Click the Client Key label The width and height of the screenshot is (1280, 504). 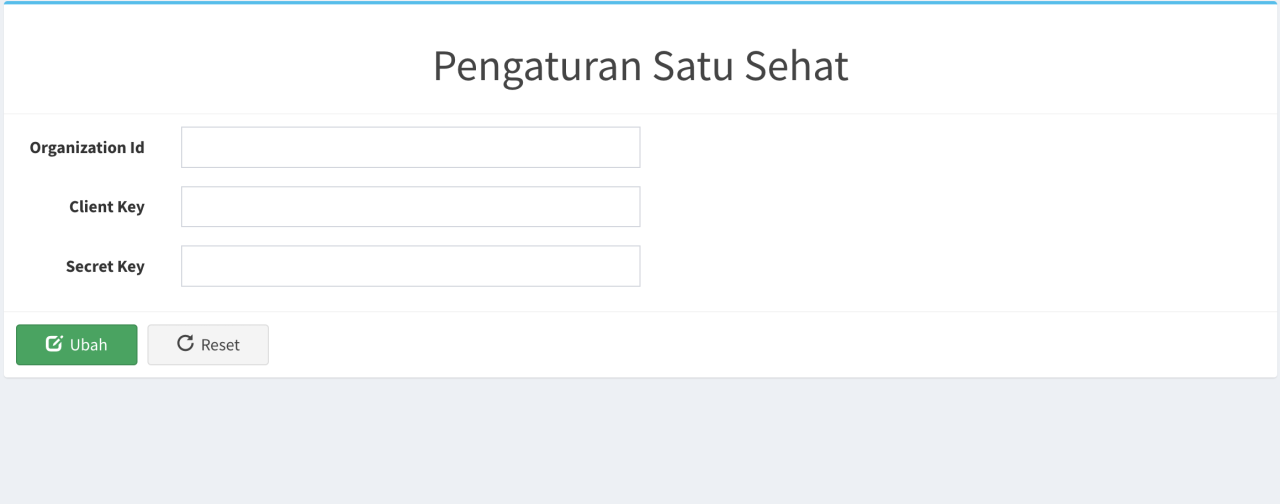(x=106, y=207)
